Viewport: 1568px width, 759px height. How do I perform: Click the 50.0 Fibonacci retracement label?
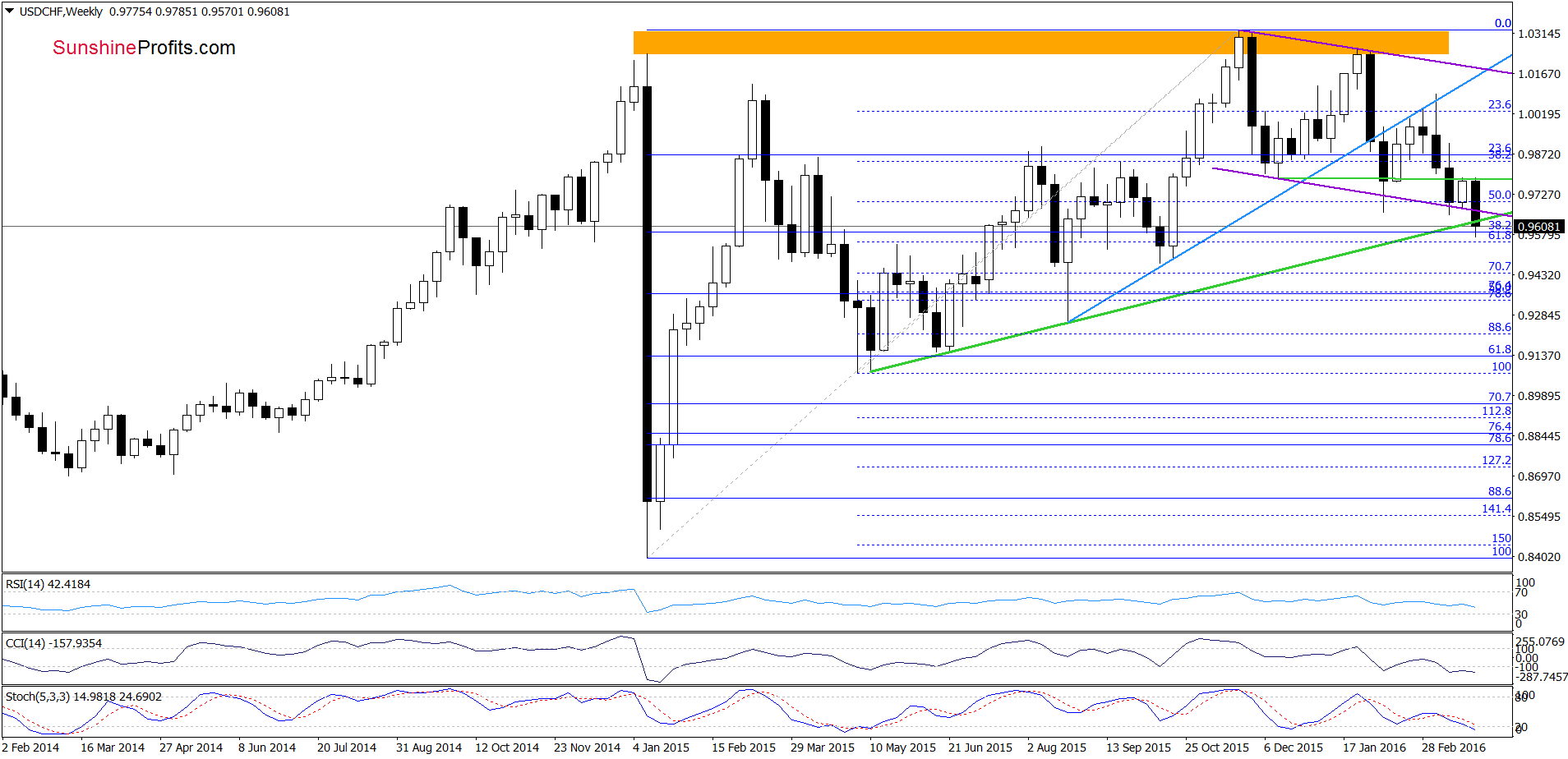[1500, 195]
